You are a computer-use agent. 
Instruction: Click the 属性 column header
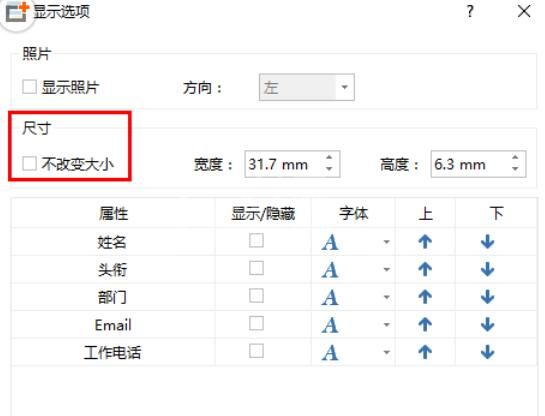(x=114, y=213)
